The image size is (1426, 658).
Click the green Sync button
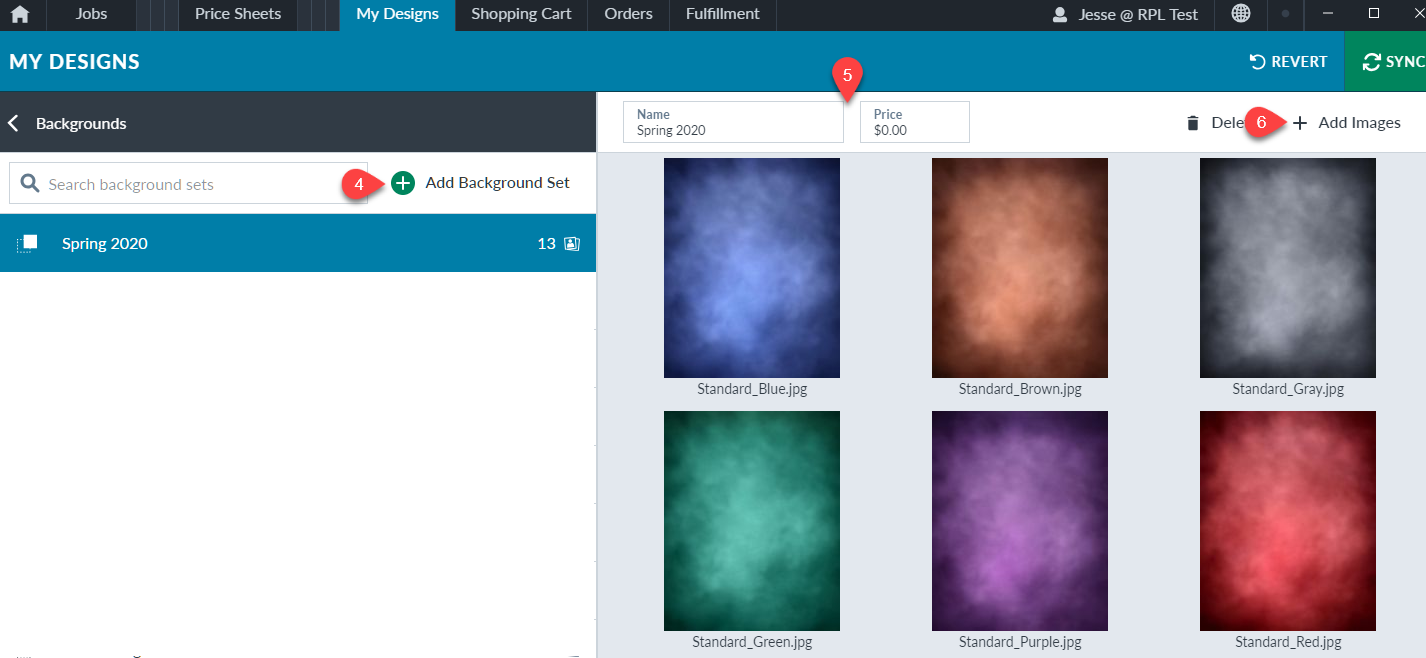[x=1386, y=62]
